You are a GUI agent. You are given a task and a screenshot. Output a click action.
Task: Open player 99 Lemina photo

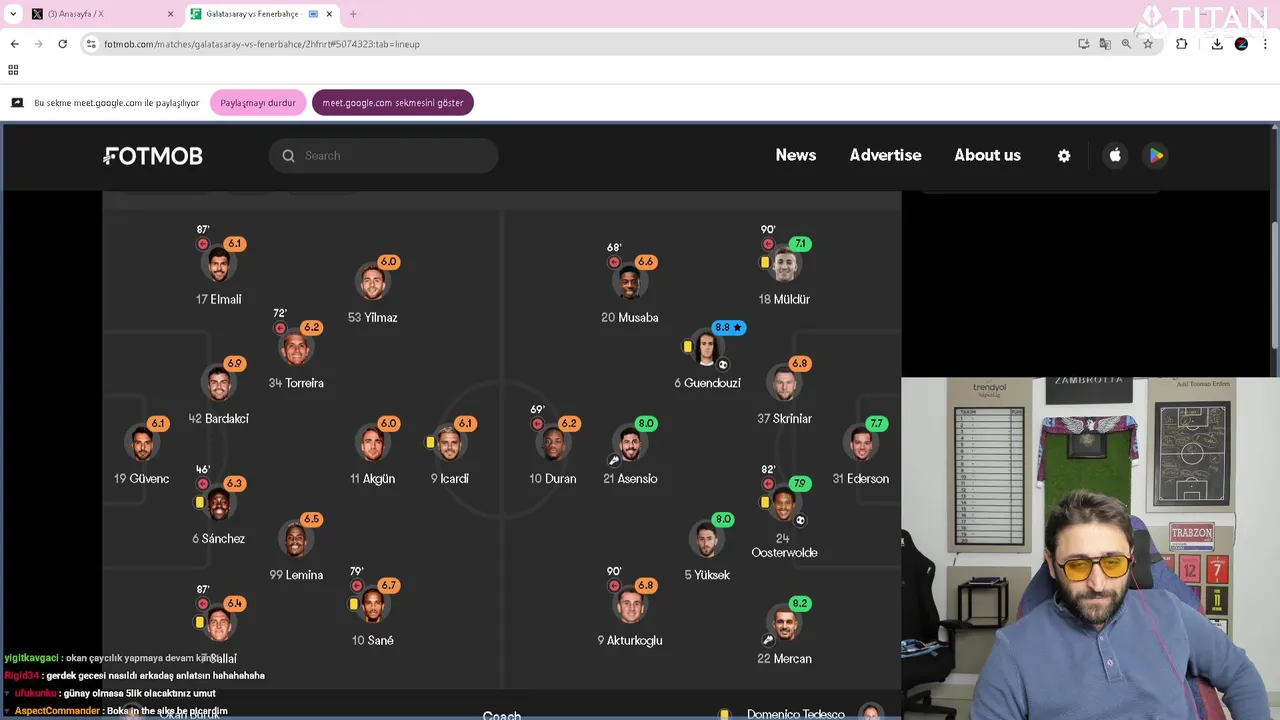tap(296, 540)
